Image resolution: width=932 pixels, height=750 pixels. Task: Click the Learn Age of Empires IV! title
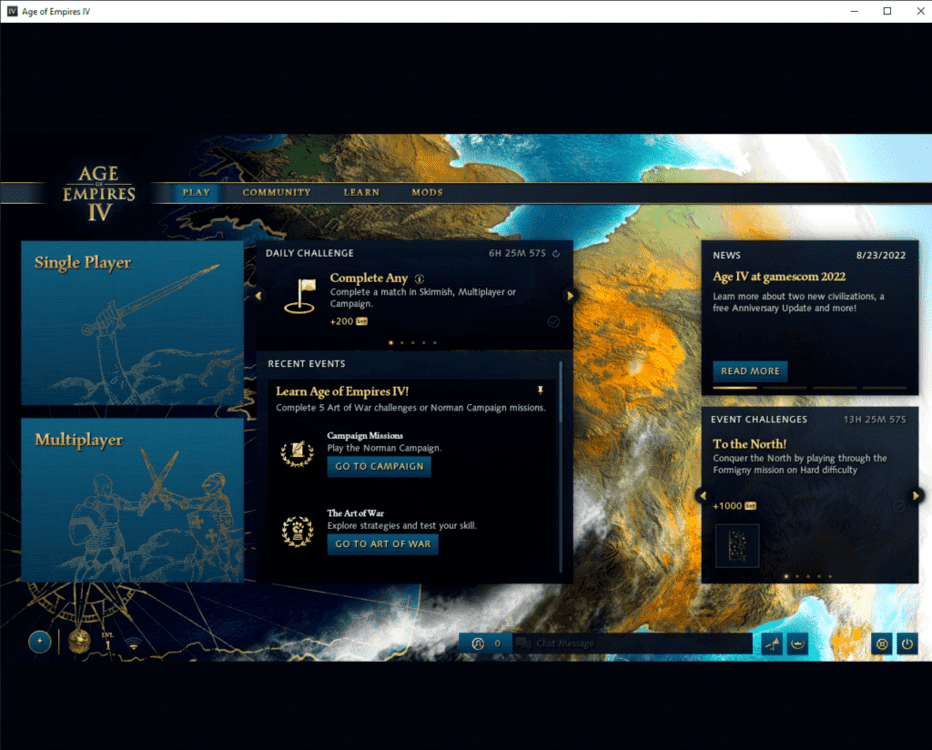pyautogui.click(x=342, y=392)
